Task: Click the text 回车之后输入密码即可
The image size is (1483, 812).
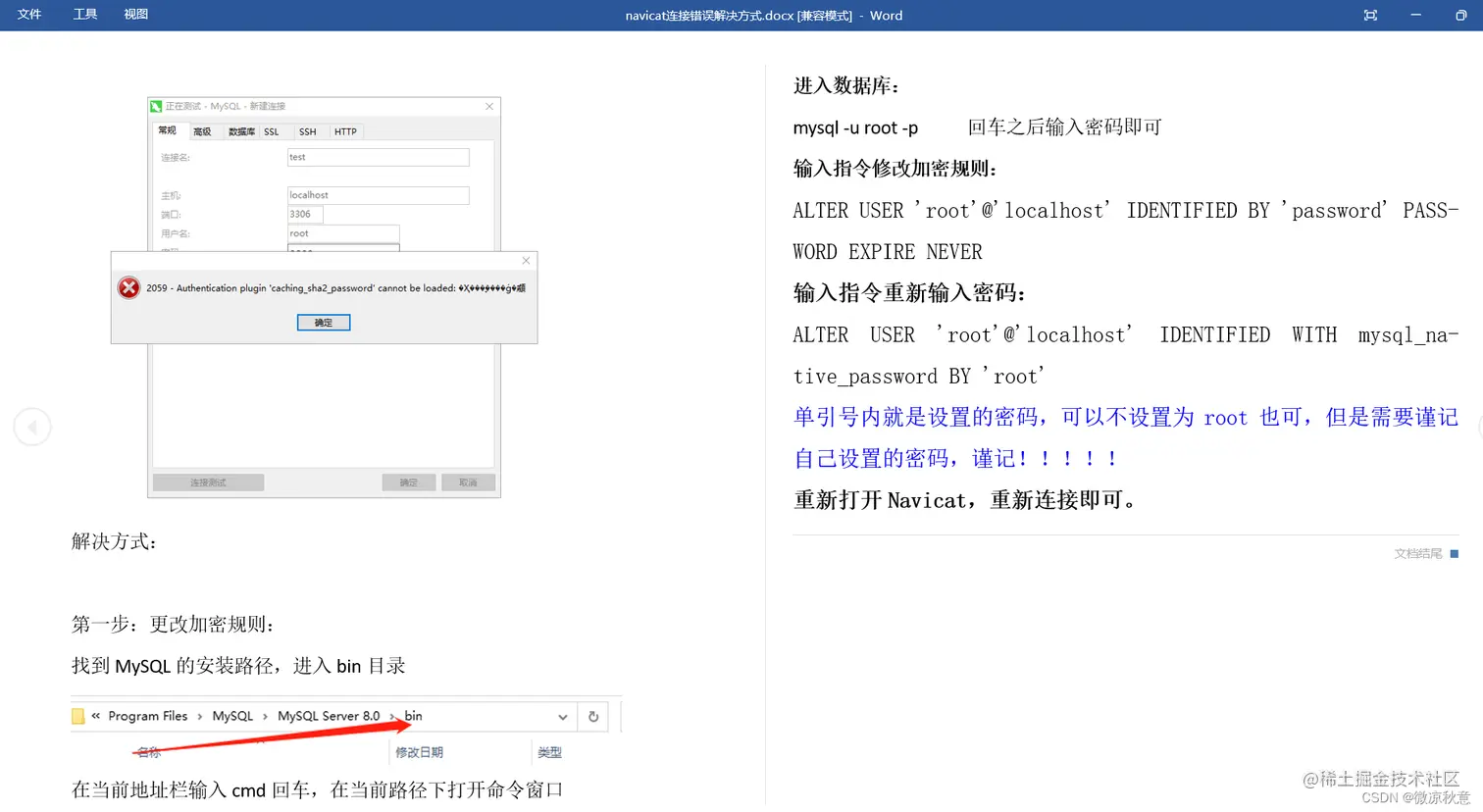Action: (x=1064, y=127)
